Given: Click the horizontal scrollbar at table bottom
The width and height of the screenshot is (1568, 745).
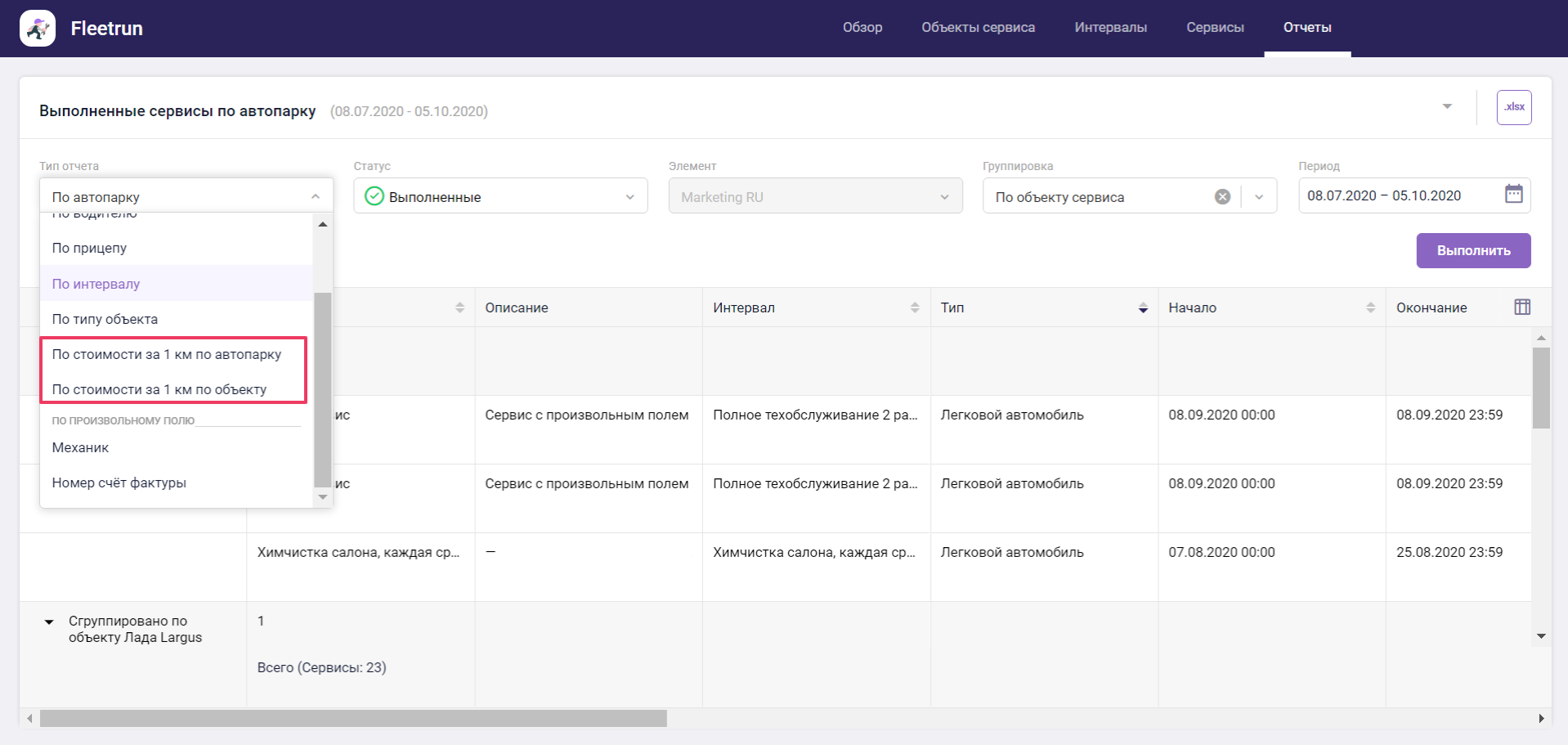Looking at the screenshot, I should pos(353,718).
